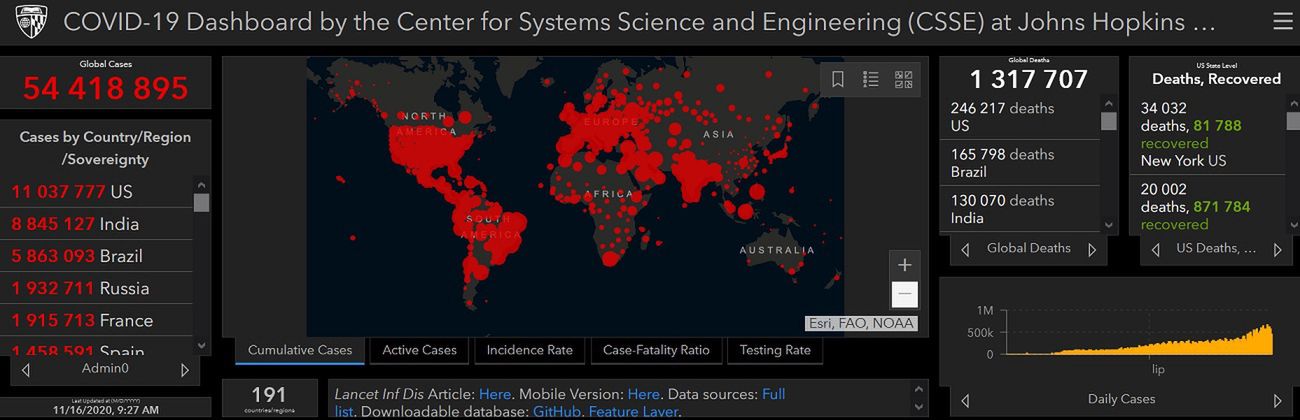Viewport: 1300px width, 420px height.
Task: Click India entry with 130 070 deaths
Action: (x=1019, y=209)
